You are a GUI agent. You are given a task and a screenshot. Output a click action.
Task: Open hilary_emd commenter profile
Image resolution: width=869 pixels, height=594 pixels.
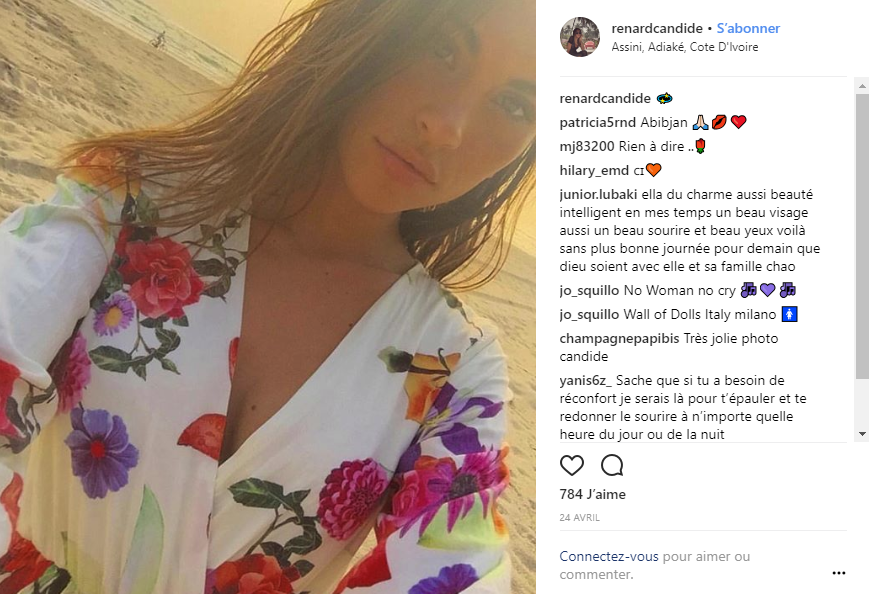pos(594,171)
